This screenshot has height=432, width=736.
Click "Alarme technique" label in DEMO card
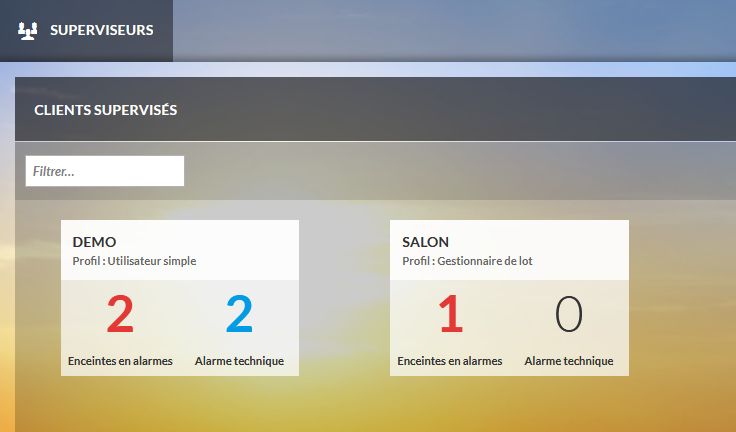pyautogui.click(x=239, y=361)
